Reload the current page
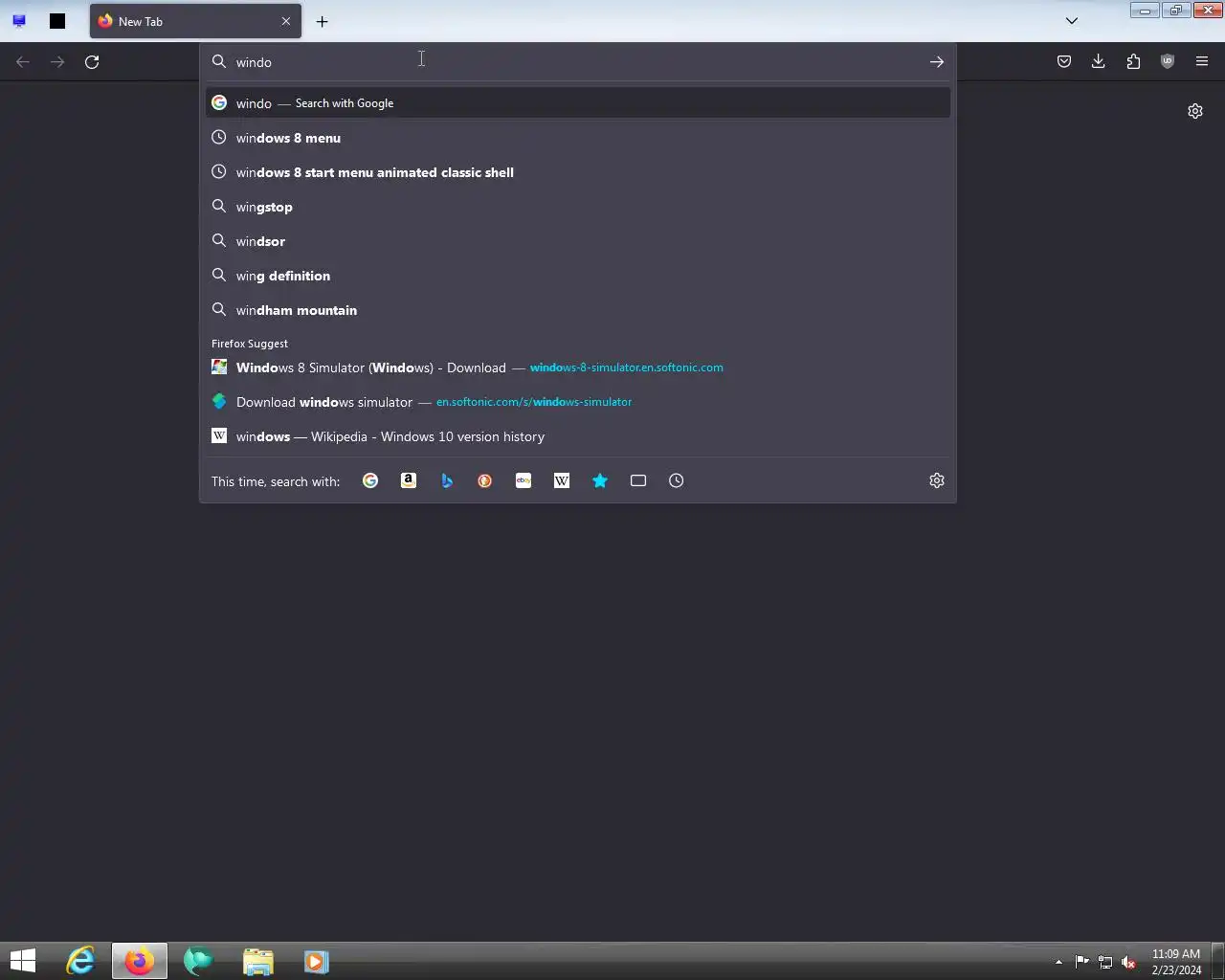 coord(92,62)
